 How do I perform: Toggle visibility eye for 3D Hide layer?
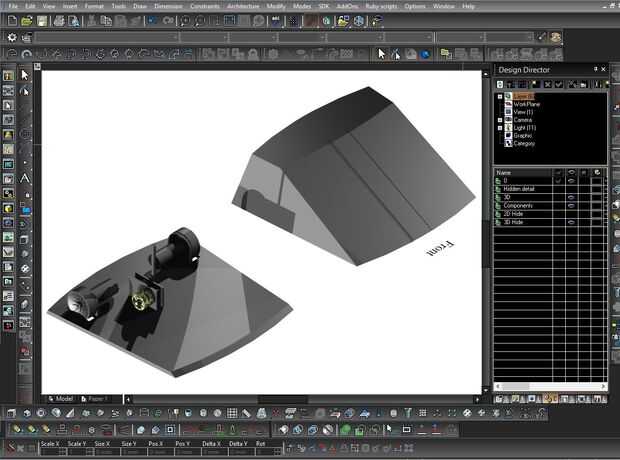571,222
